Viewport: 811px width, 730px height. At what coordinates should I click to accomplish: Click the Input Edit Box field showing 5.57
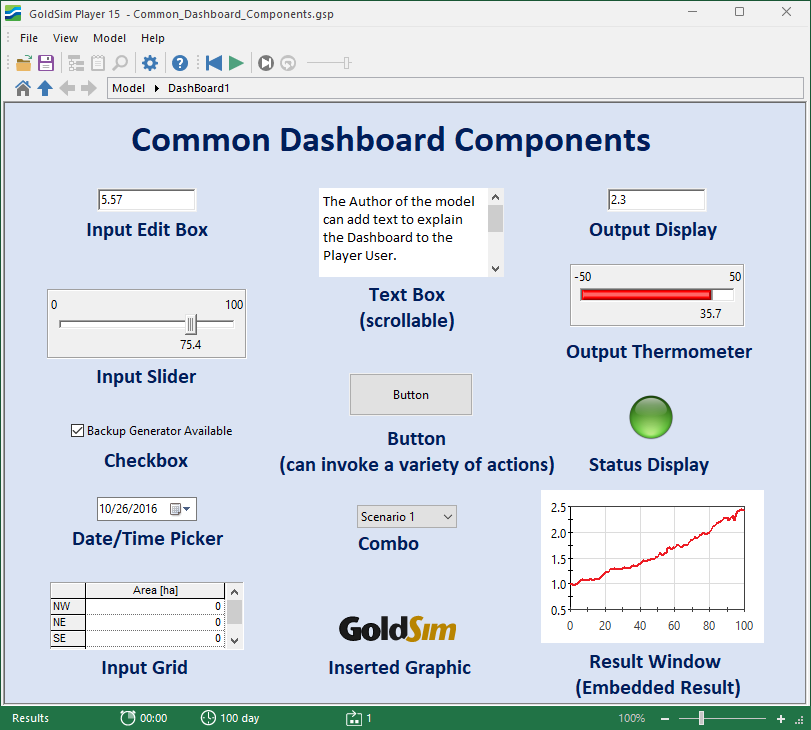tap(147, 200)
